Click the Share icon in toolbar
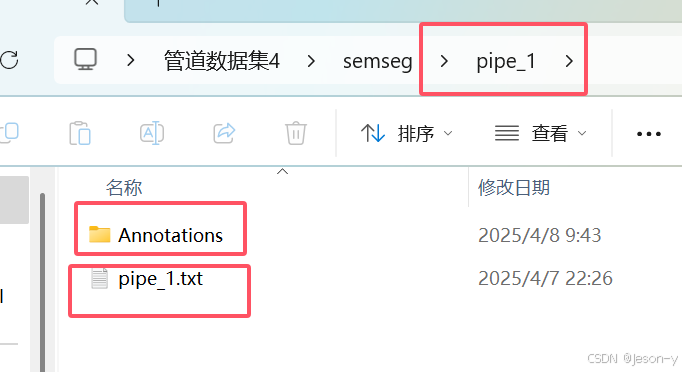682x372 pixels. point(224,133)
